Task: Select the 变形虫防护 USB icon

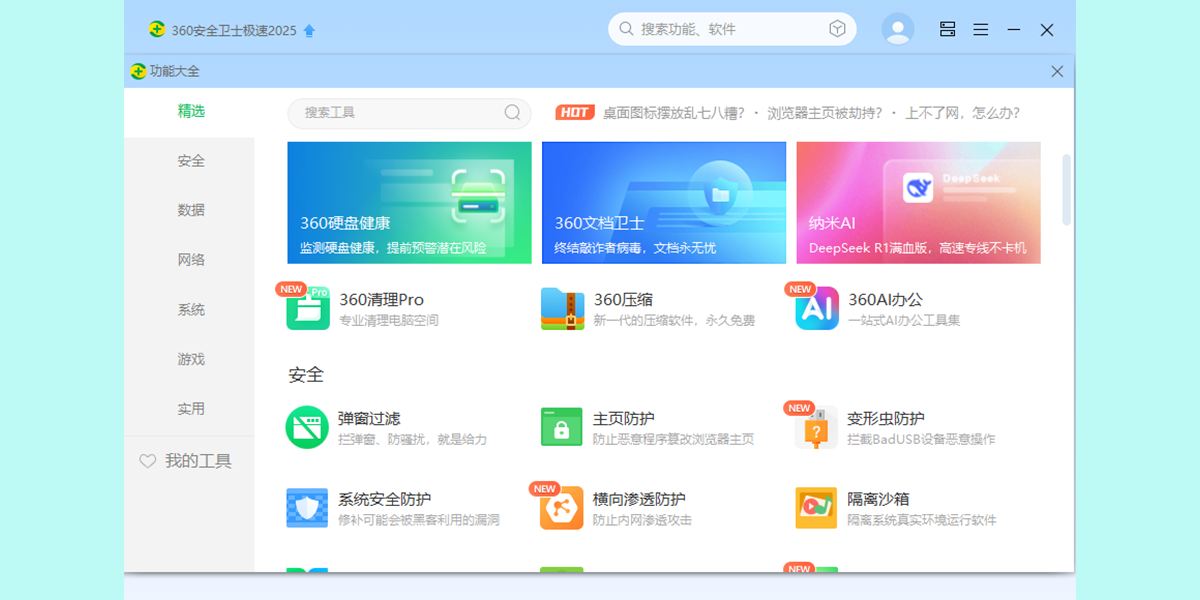Action: tap(816, 428)
